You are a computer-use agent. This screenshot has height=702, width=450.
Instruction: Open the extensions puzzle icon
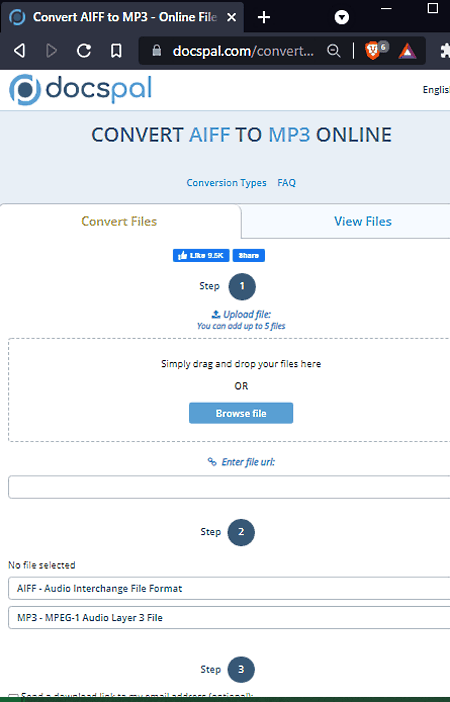[x=445, y=51]
